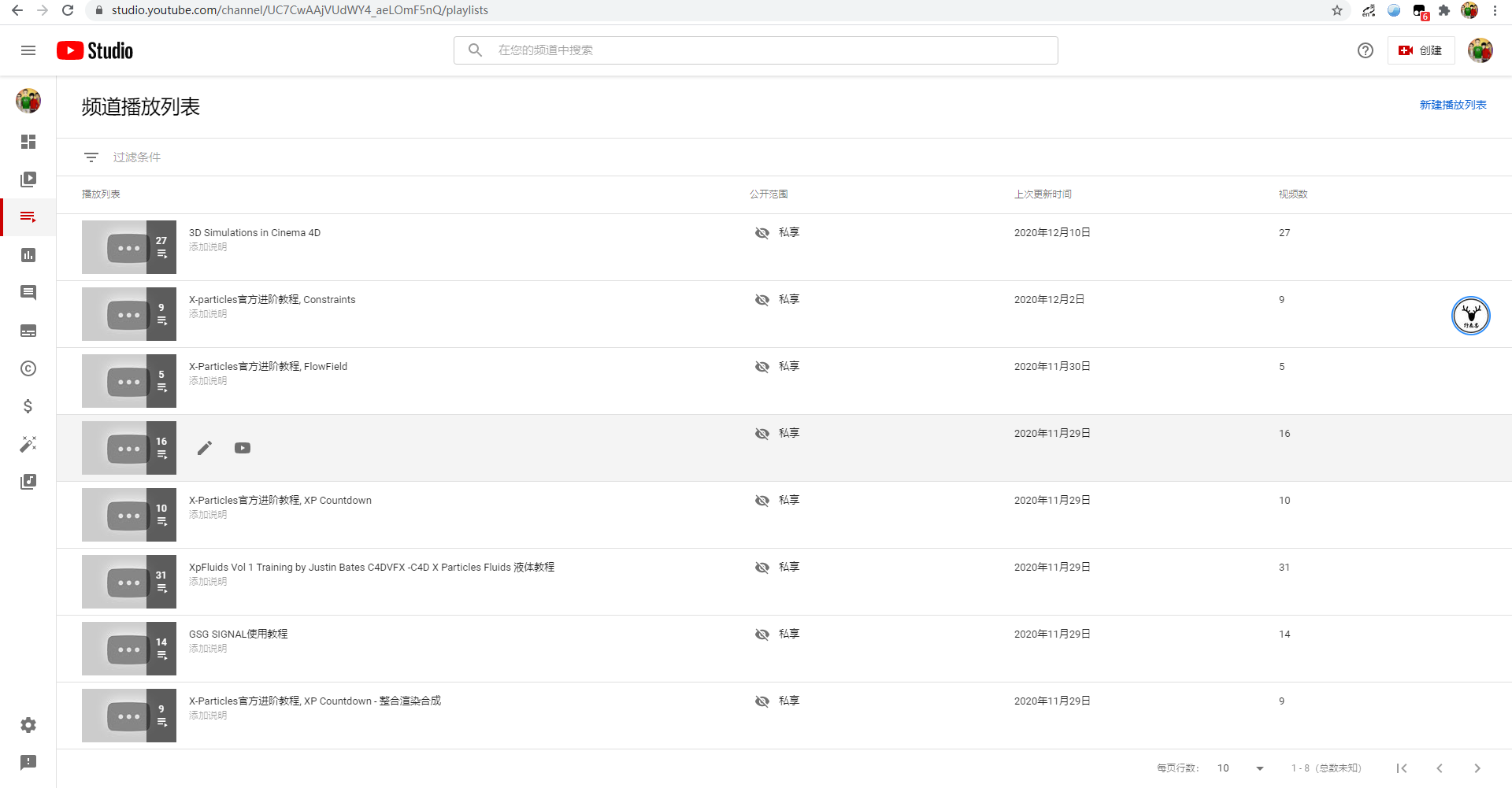
Task: Open Settings gear in sidebar
Action: click(28, 725)
